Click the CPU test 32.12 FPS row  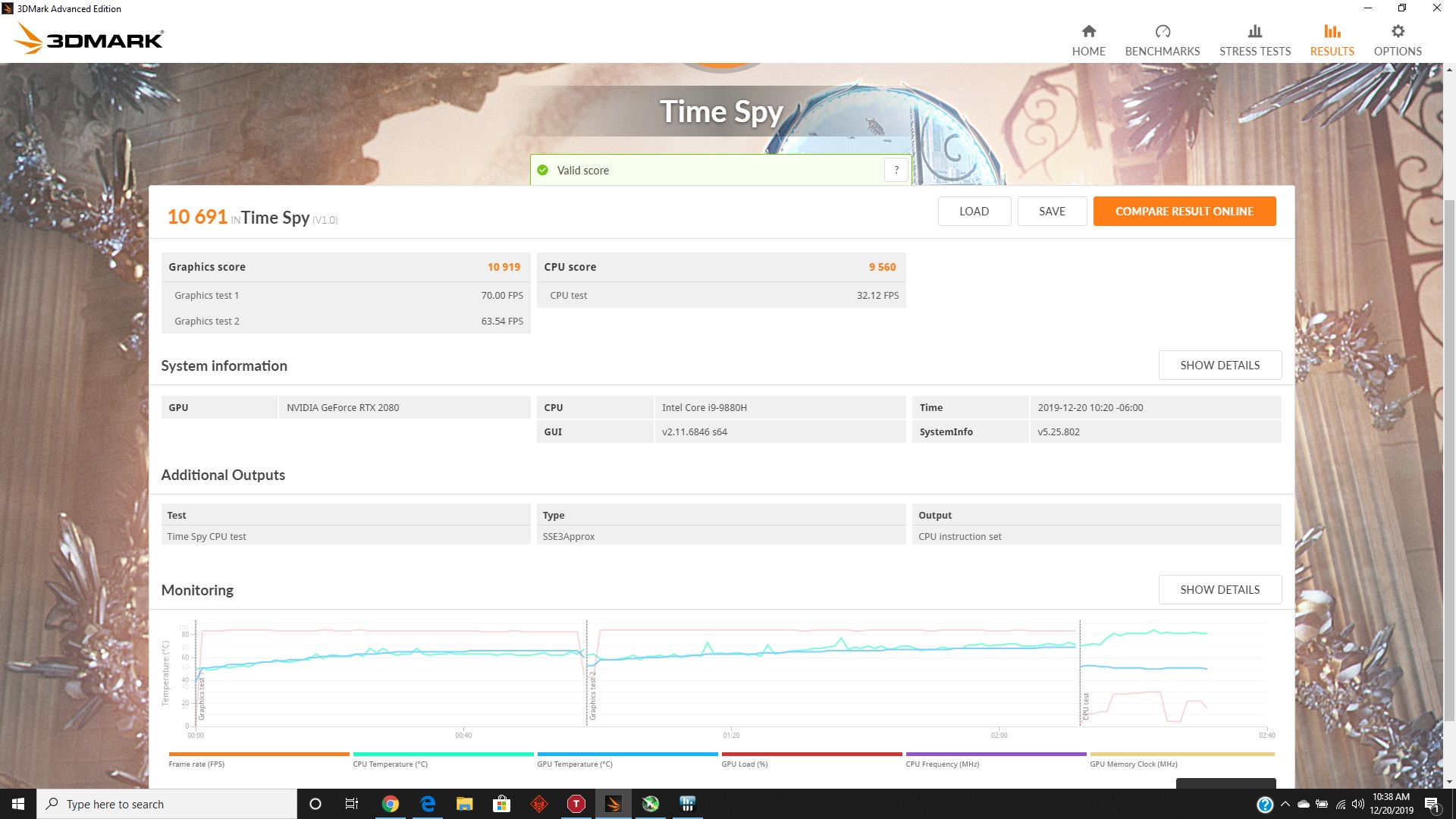click(721, 295)
